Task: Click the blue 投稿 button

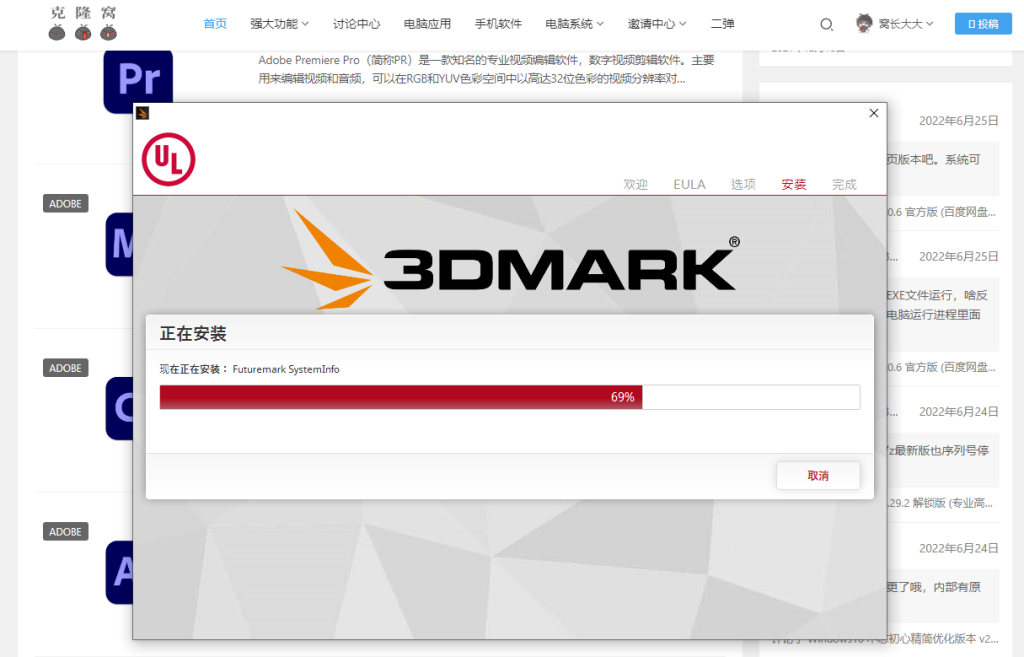Action: pyautogui.click(x=983, y=24)
